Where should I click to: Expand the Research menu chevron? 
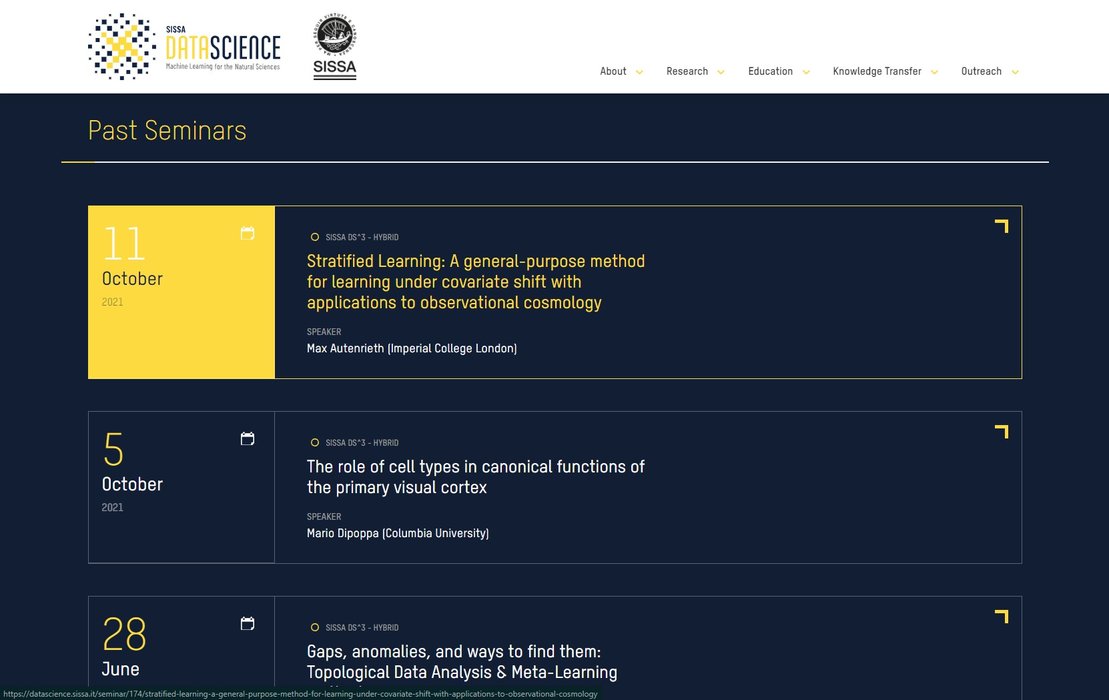click(721, 72)
